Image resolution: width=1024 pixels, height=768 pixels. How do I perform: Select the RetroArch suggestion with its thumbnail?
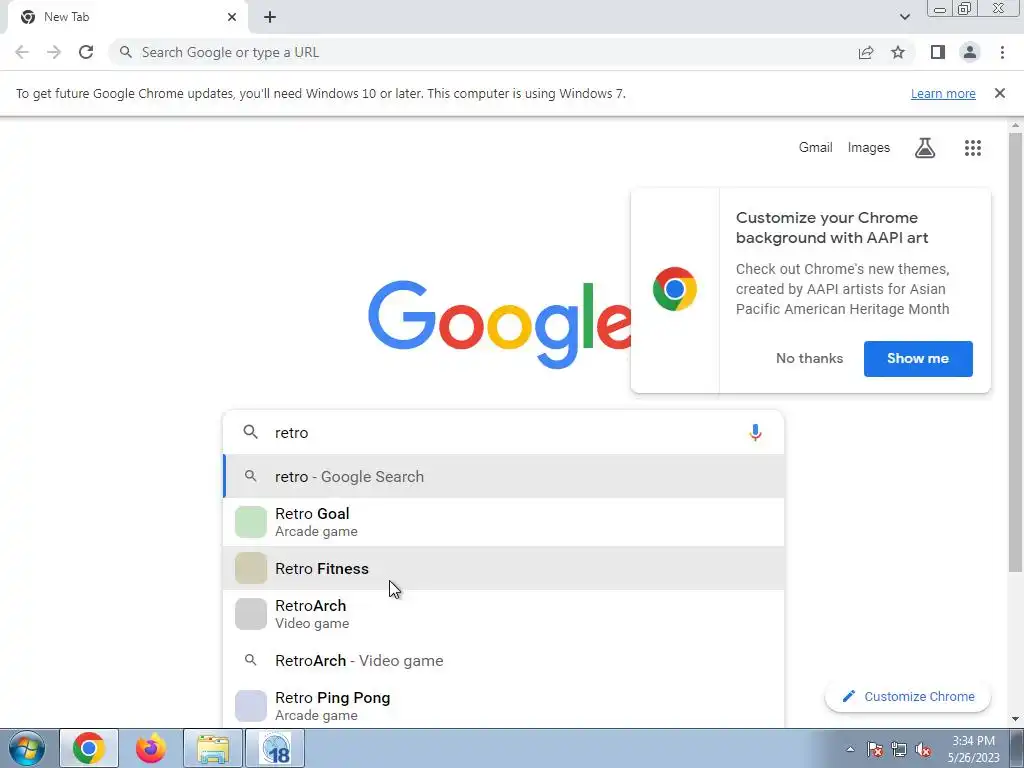pyautogui.click(x=503, y=614)
